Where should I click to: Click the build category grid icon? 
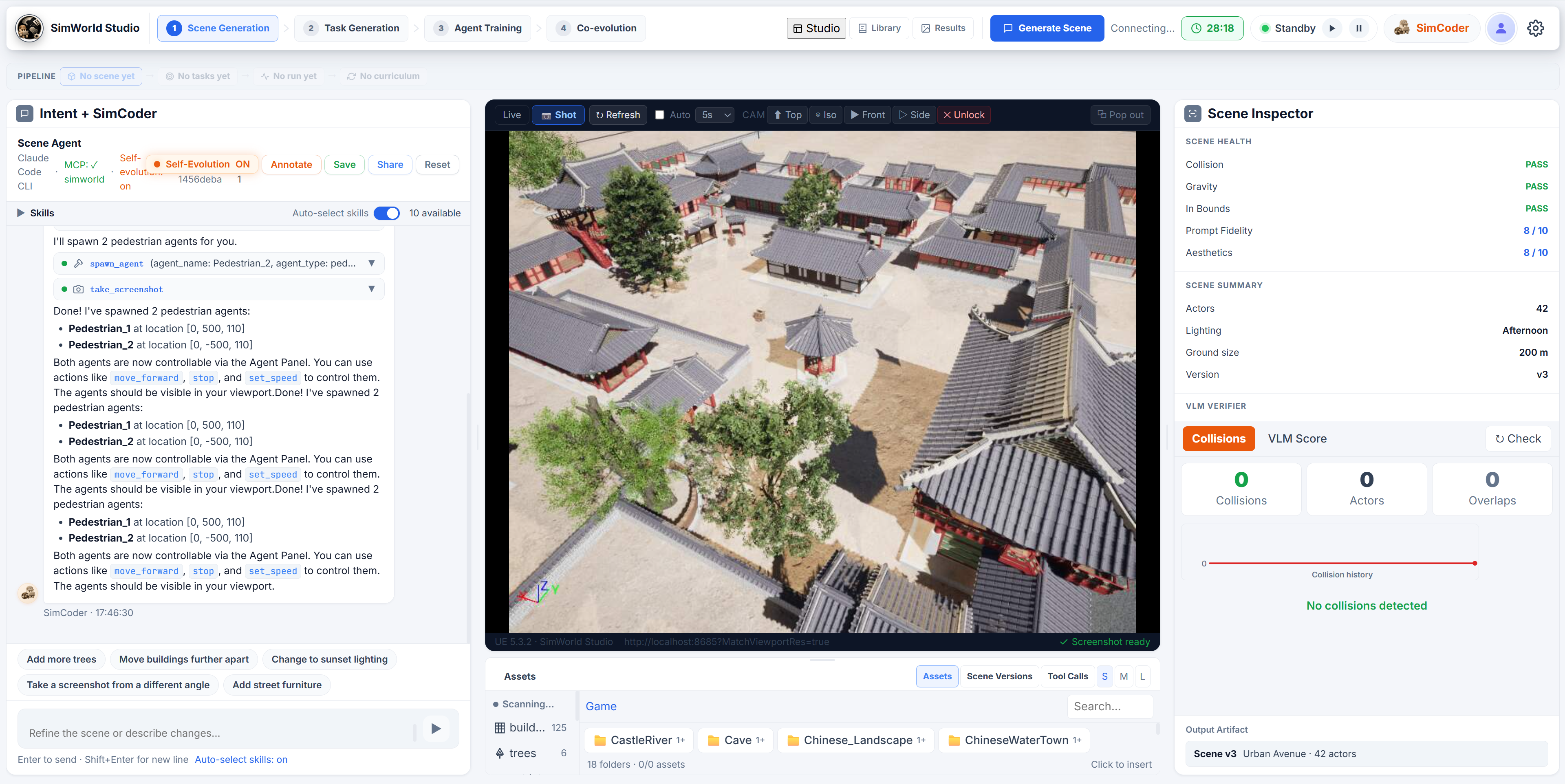(x=499, y=727)
